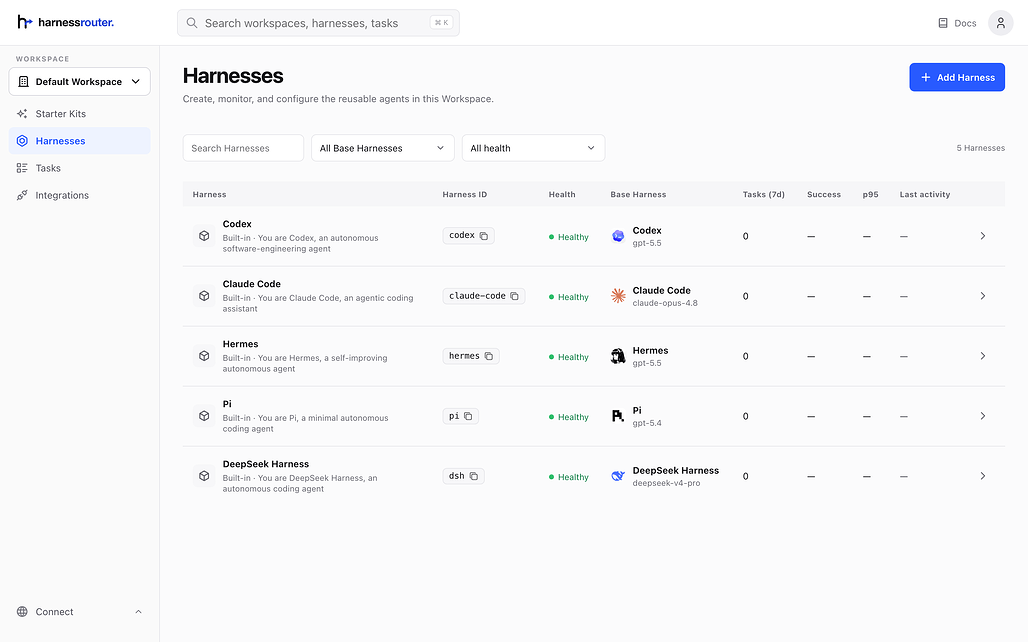1028x642 pixels.
Task: Click the Harnesses hexagon icon in sidebar
Action: (22, 141)
